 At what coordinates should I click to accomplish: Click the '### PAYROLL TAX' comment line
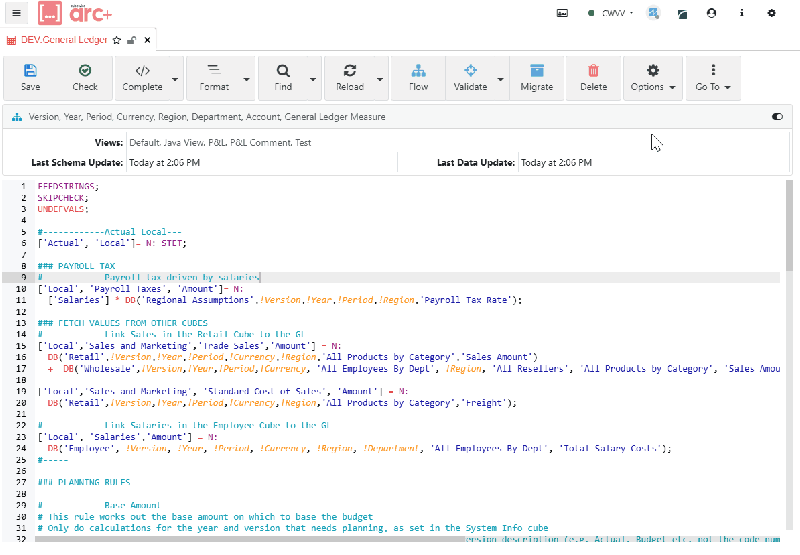pos(77,266)
